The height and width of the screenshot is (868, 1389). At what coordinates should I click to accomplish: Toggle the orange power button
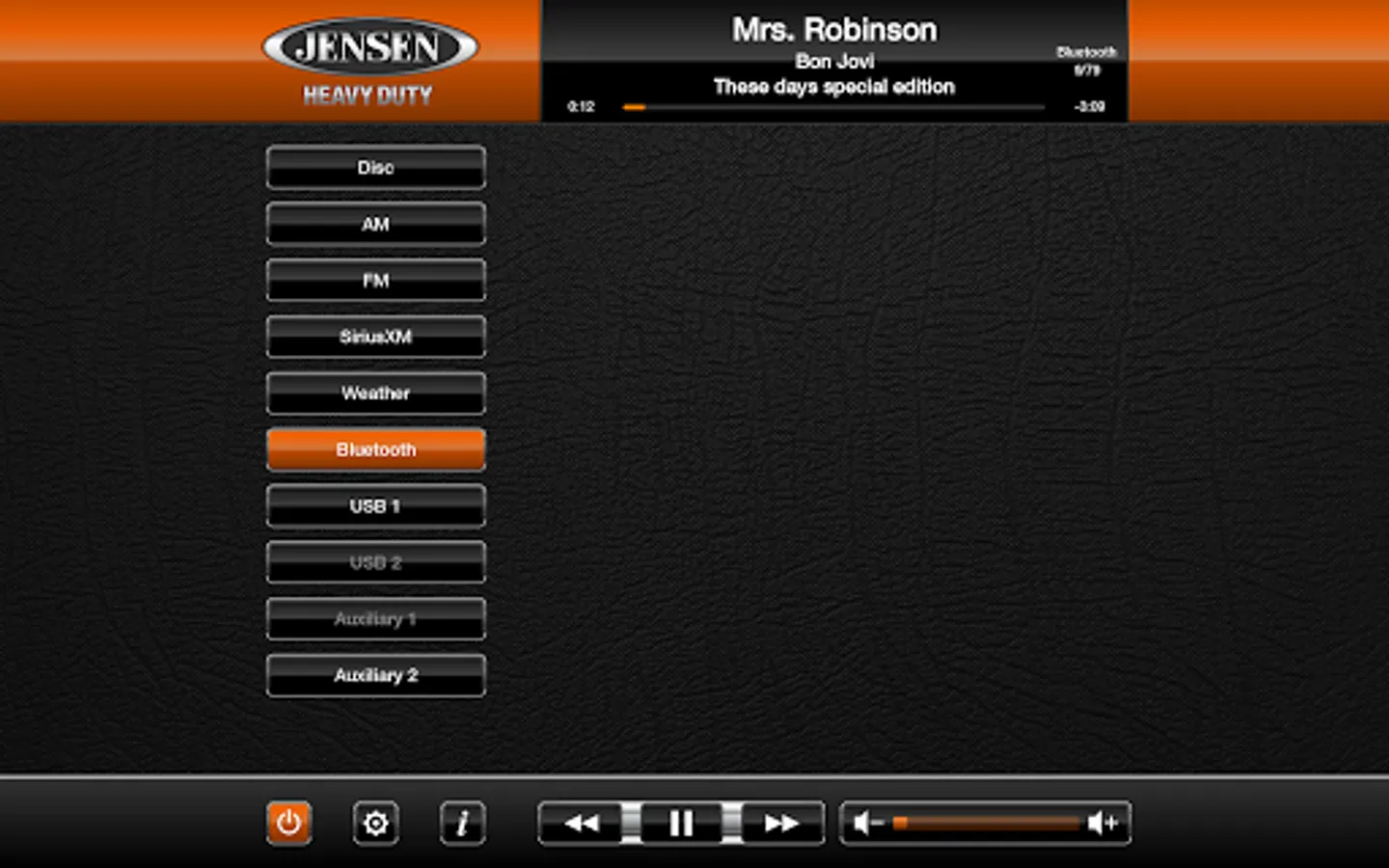[x=288, y=823]
